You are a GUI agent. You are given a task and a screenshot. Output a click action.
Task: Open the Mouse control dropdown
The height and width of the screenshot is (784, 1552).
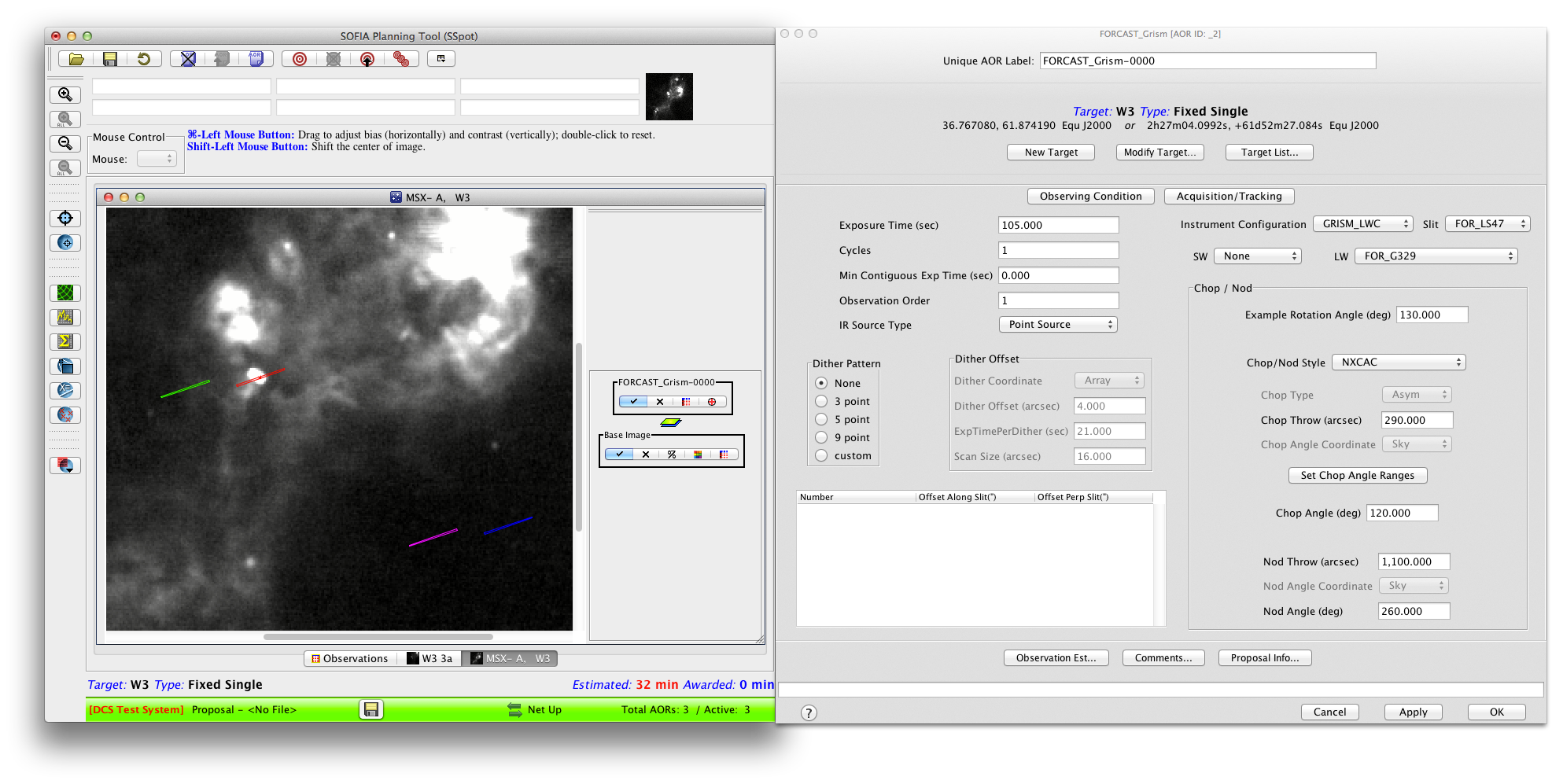point(157,160)
